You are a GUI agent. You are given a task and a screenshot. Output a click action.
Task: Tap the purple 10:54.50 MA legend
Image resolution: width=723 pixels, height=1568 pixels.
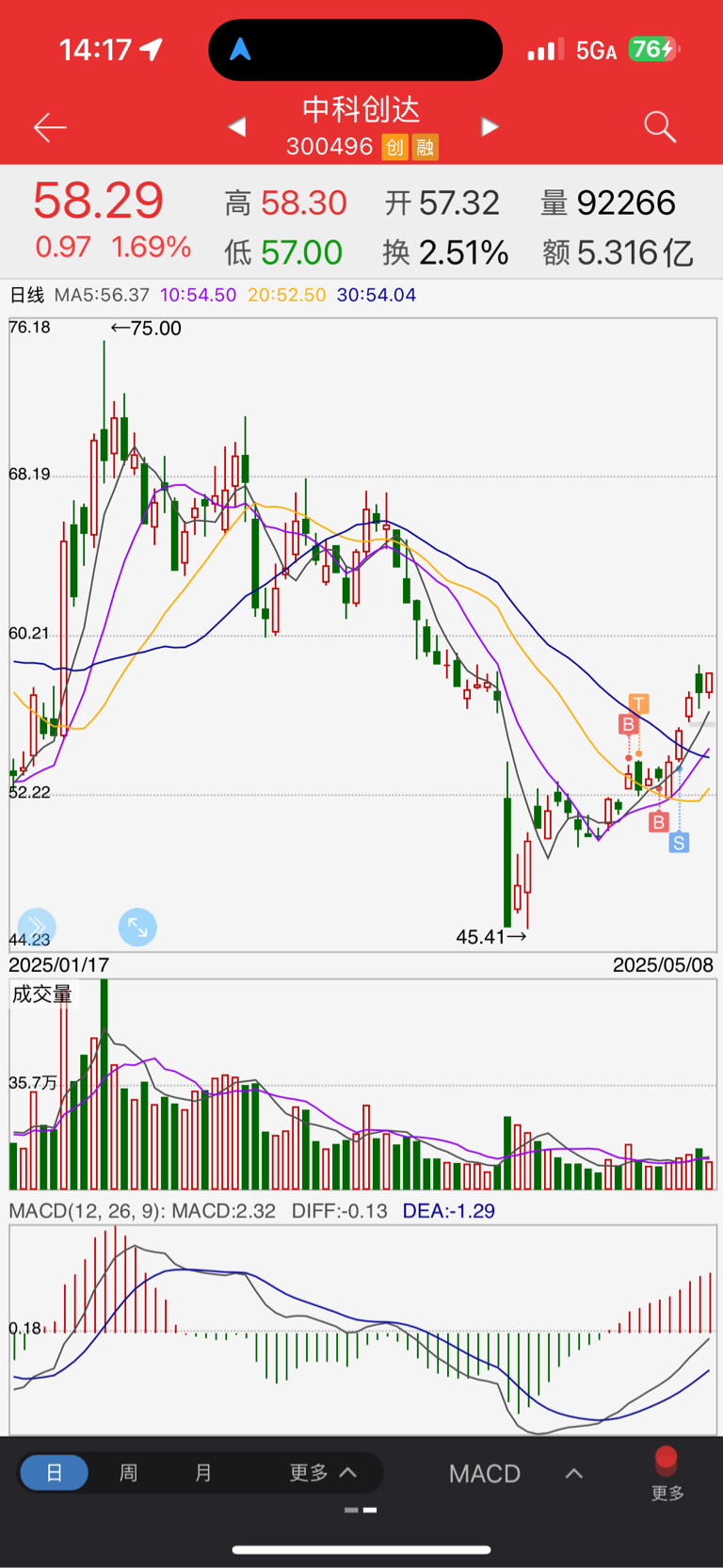(198, 295)
